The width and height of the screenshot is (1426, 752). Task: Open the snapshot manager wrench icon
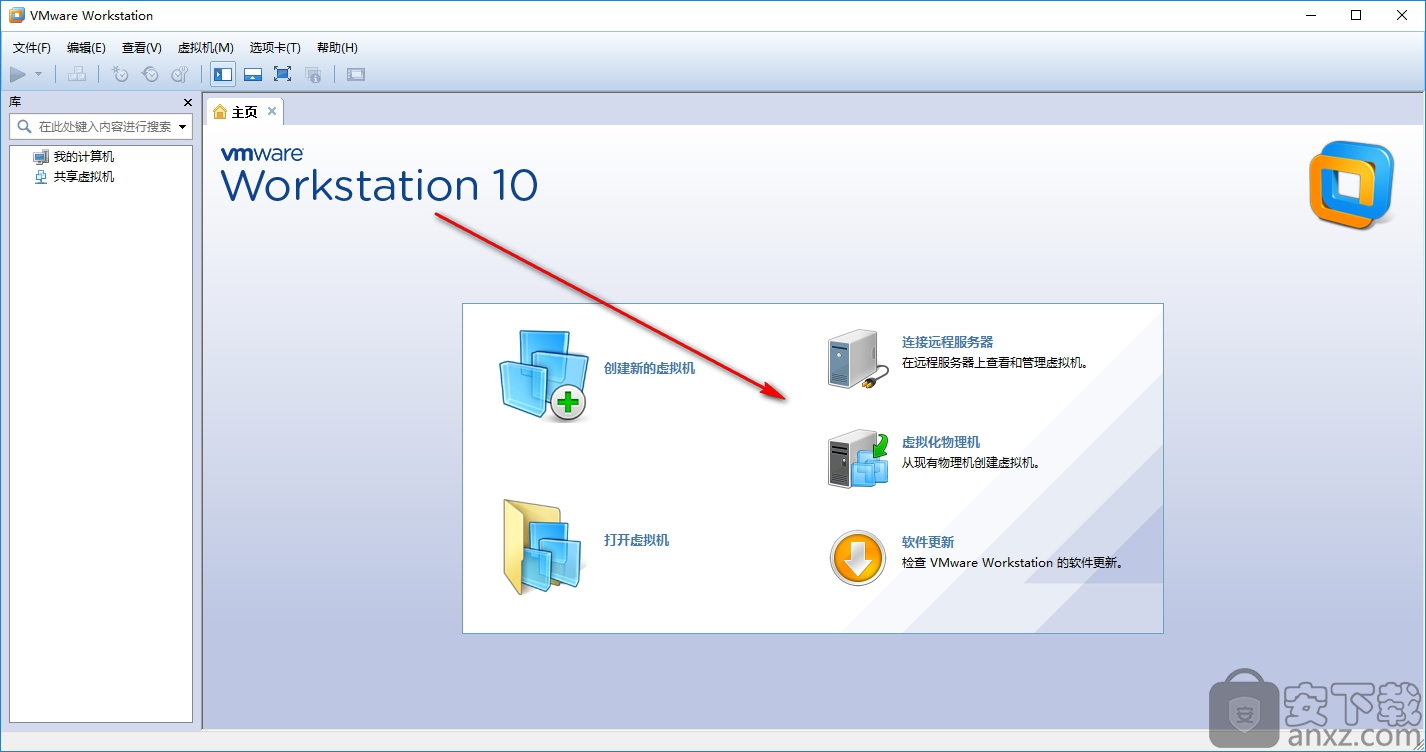pyautogui.click(x=180, y=74)
